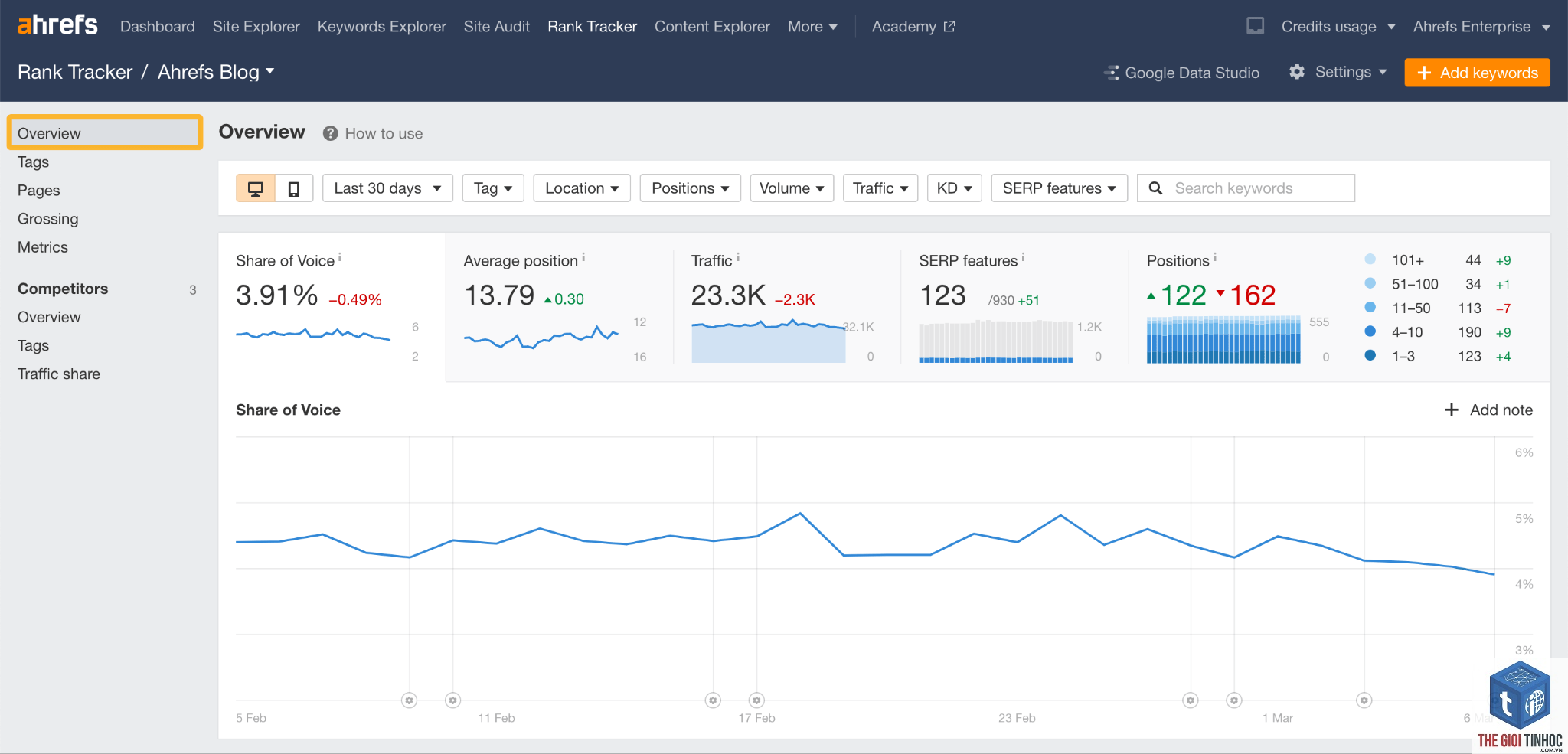Open Competitors Overview in the sidebar
Viewport: 1568px width, 754px height.
pyautogui.click(x=49, y=317)
